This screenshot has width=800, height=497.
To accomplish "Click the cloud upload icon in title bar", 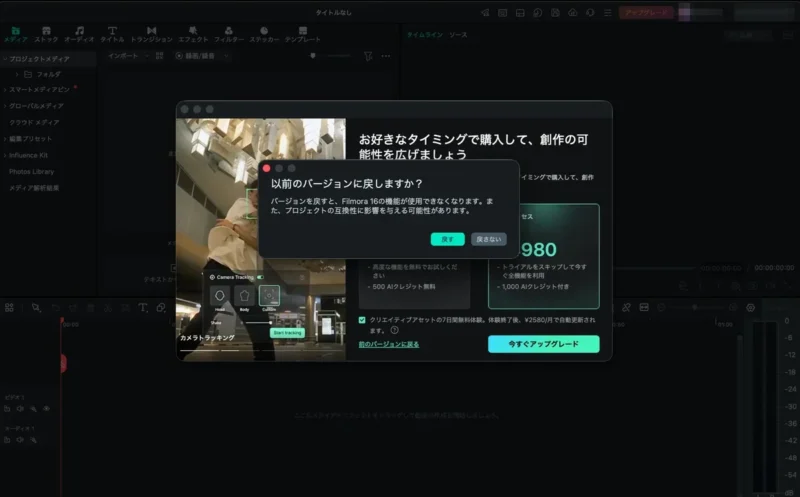I will point(572,12).
